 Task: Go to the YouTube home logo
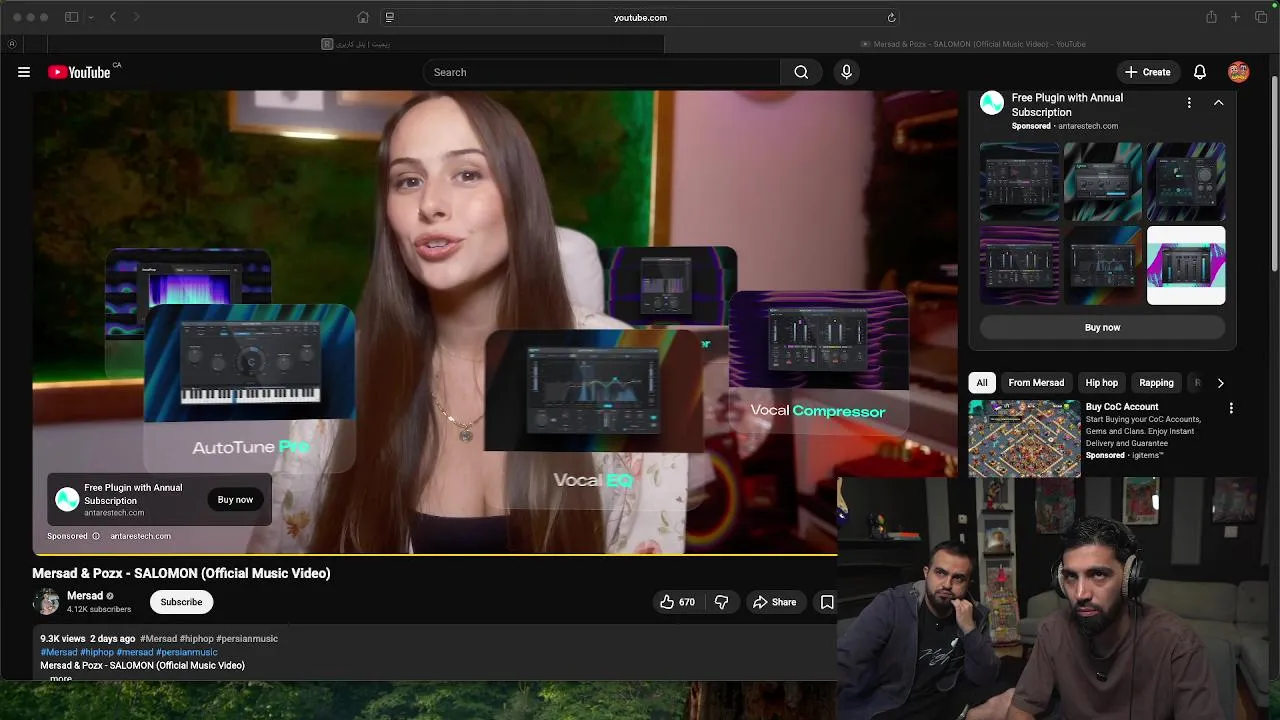[x=79, y=72]
